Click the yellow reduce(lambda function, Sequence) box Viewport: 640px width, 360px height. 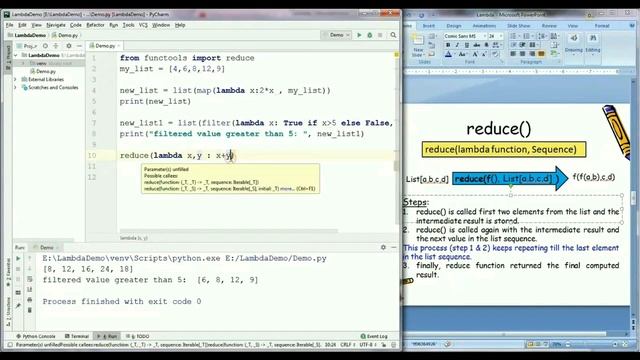(x=504, y=149)
